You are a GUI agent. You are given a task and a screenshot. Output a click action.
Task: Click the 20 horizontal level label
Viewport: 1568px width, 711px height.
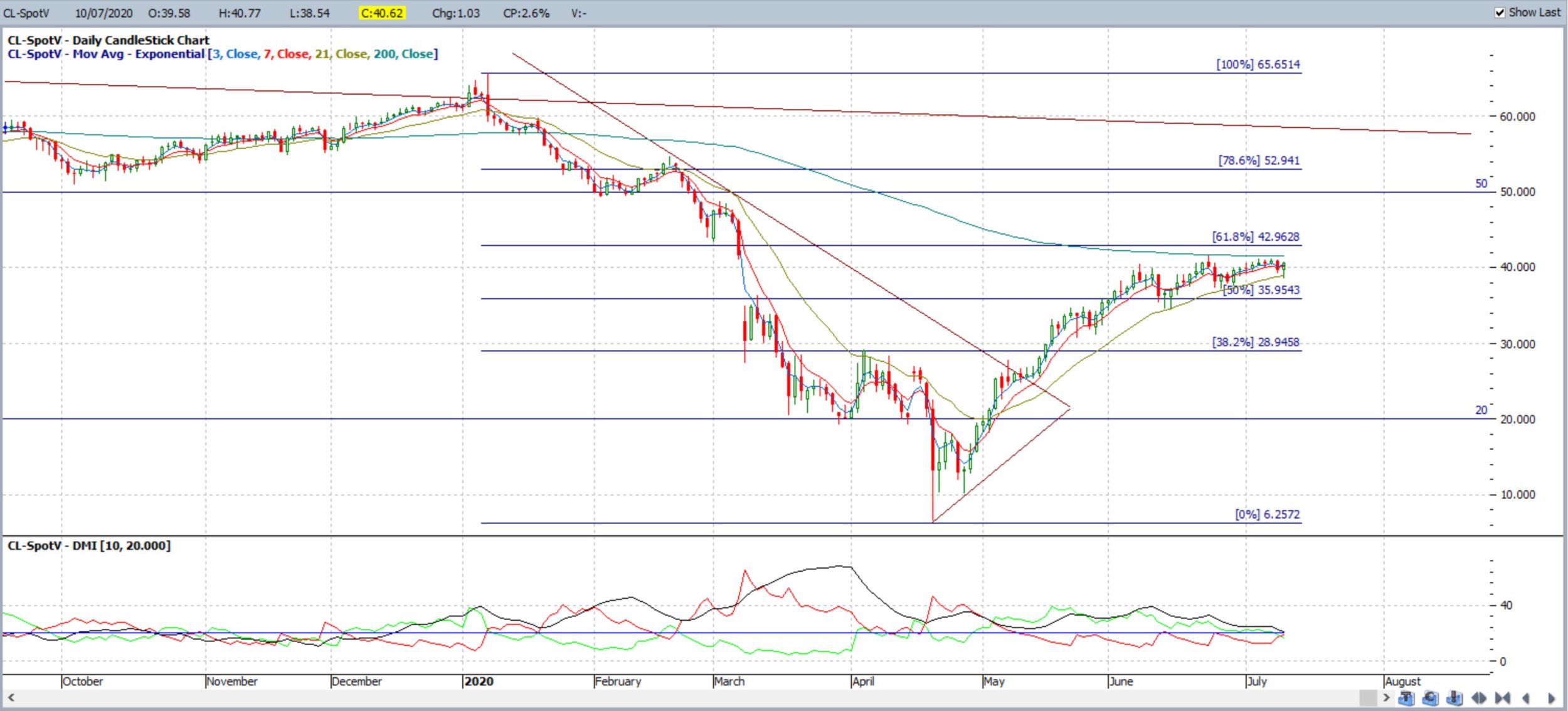[1481, 410]
